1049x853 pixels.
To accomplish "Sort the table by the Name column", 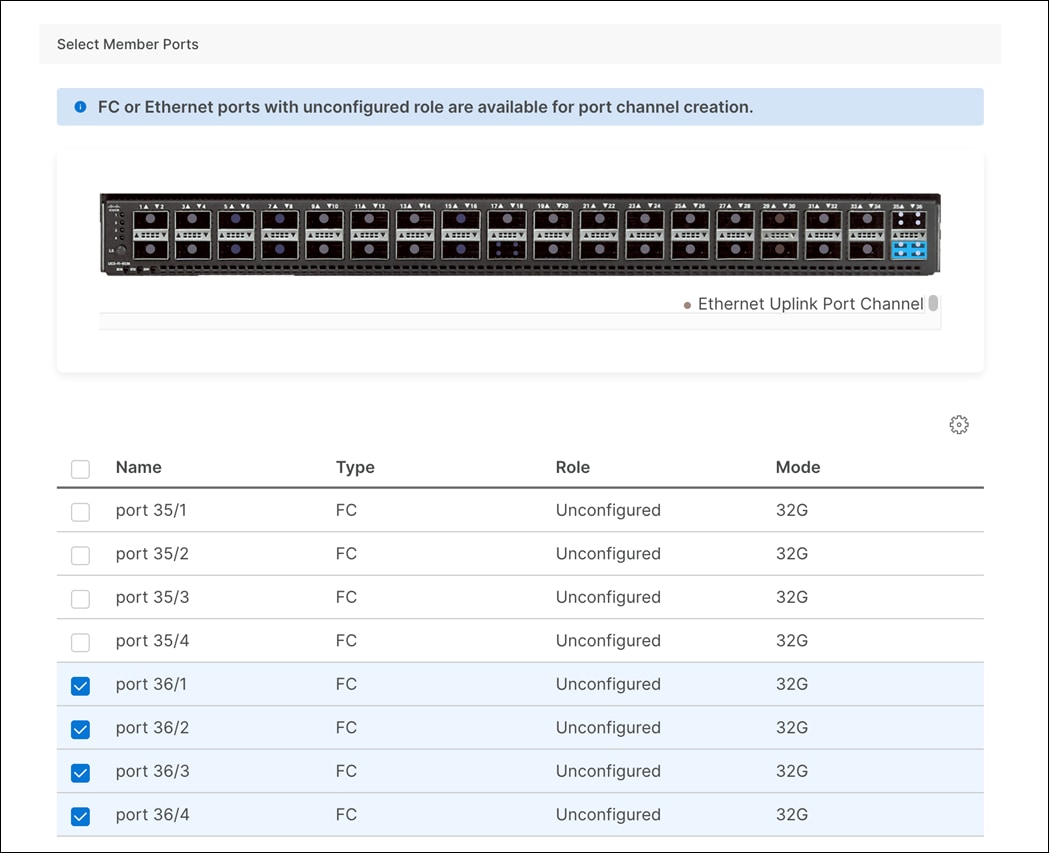I will (138, 467).
